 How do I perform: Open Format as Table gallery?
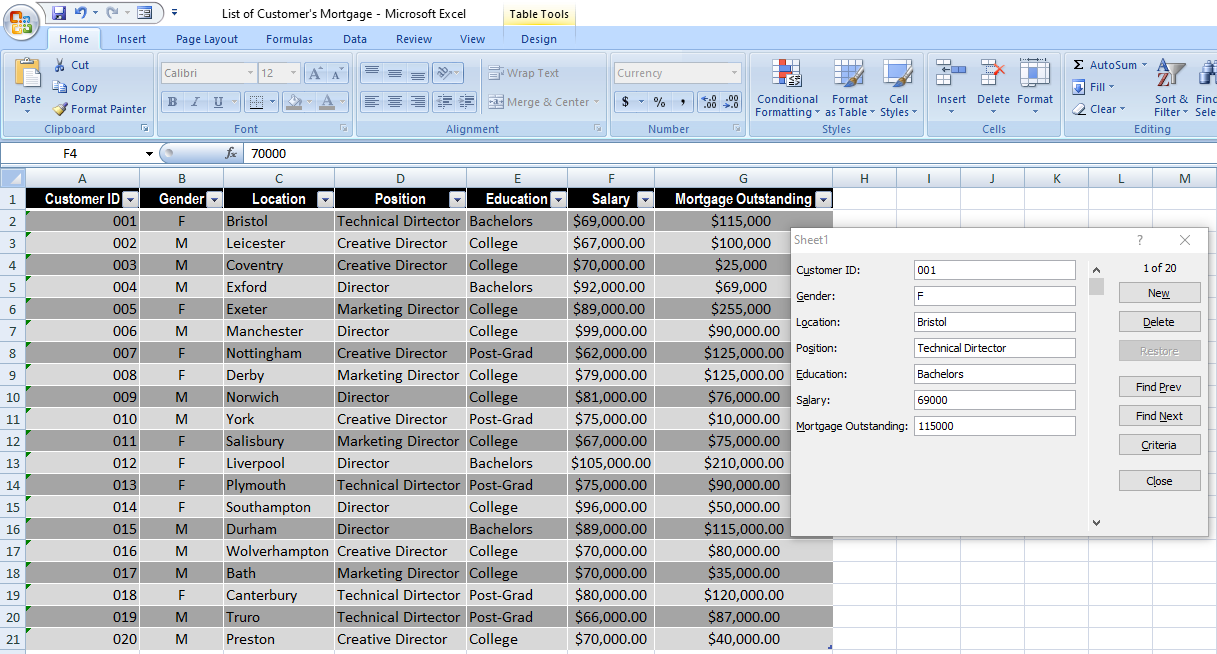click(850, 87)
